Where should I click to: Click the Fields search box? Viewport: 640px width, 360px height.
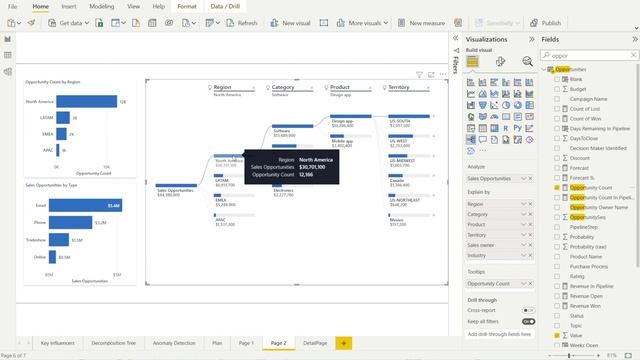pos(589,56)
